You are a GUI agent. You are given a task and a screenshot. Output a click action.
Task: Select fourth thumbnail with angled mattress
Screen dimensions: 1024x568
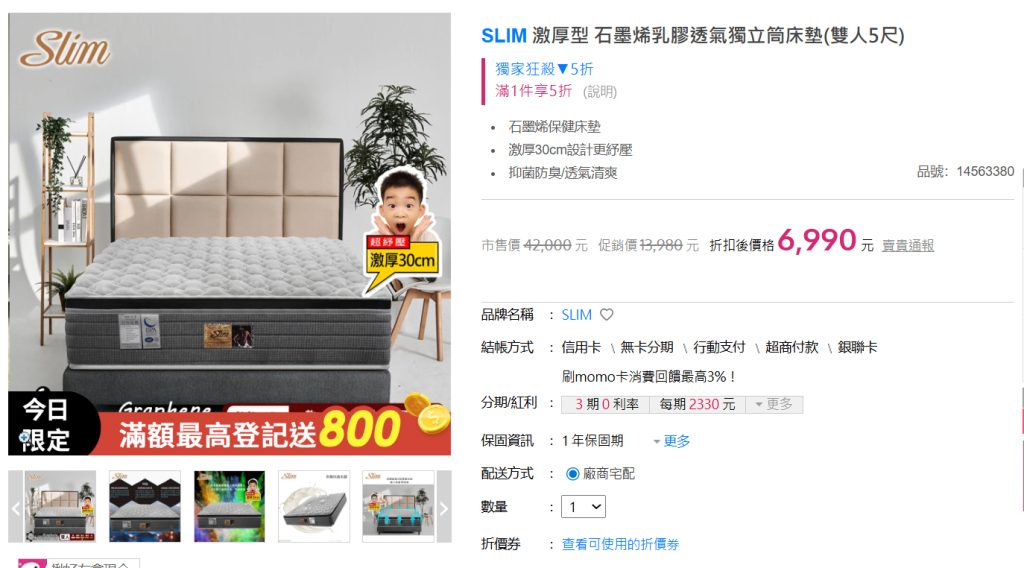pos(314,507)
